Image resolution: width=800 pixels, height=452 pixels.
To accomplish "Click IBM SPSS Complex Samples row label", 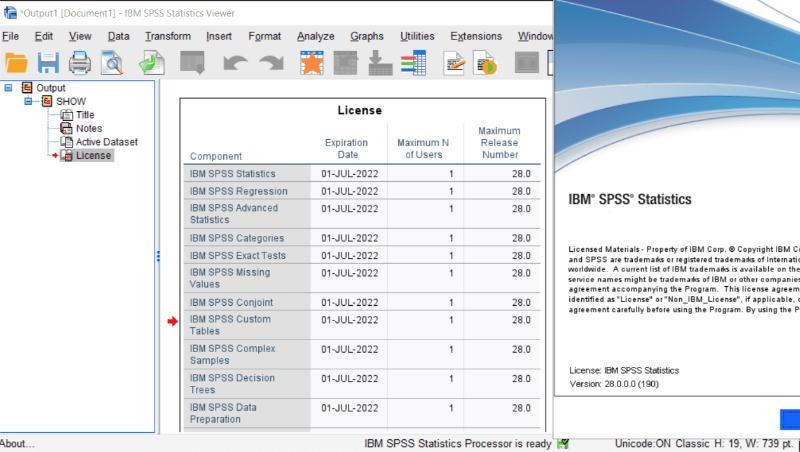I will point(233,355).
